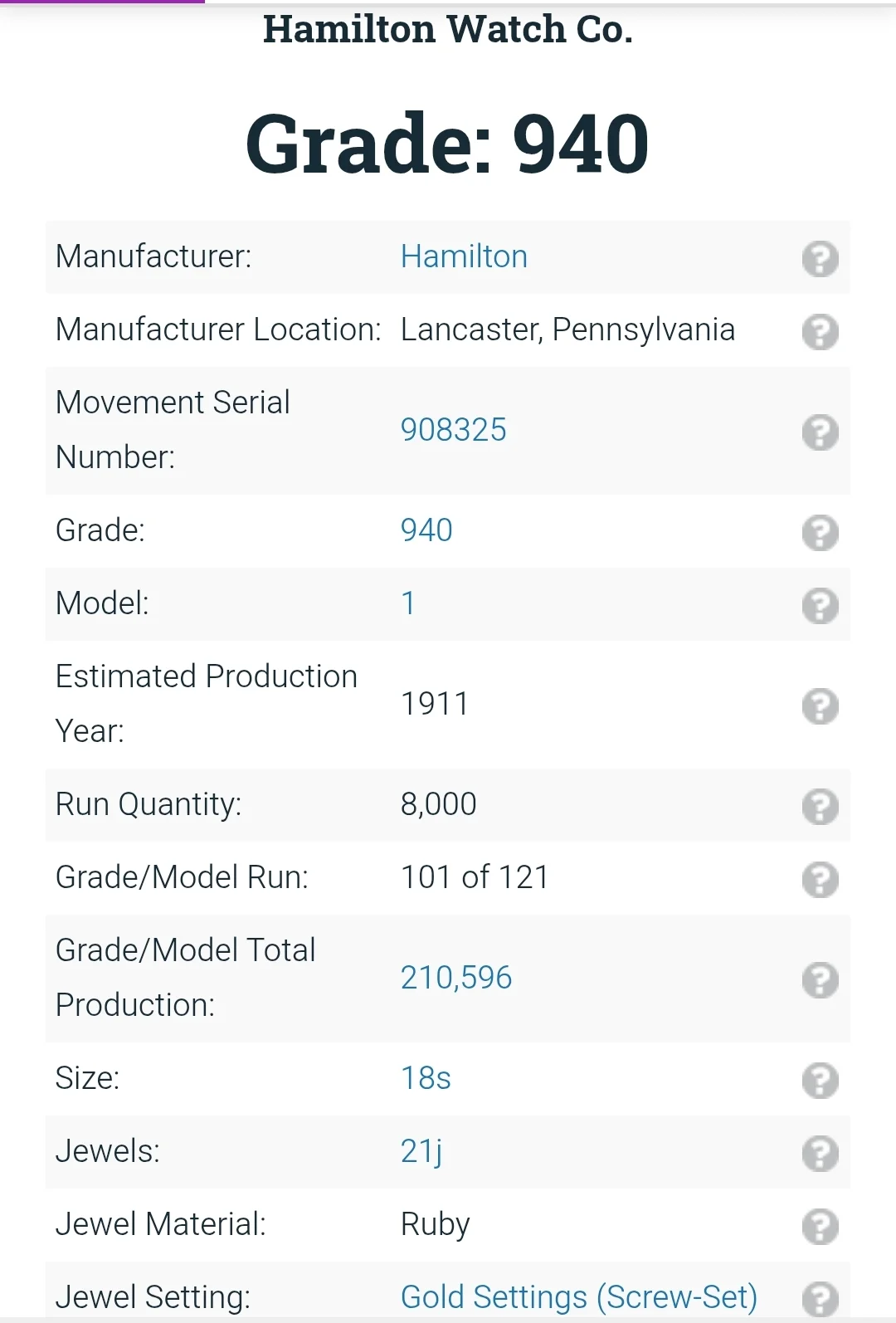Click question mark icon beside Size
896x1323 pixels.
(820, 1080)
